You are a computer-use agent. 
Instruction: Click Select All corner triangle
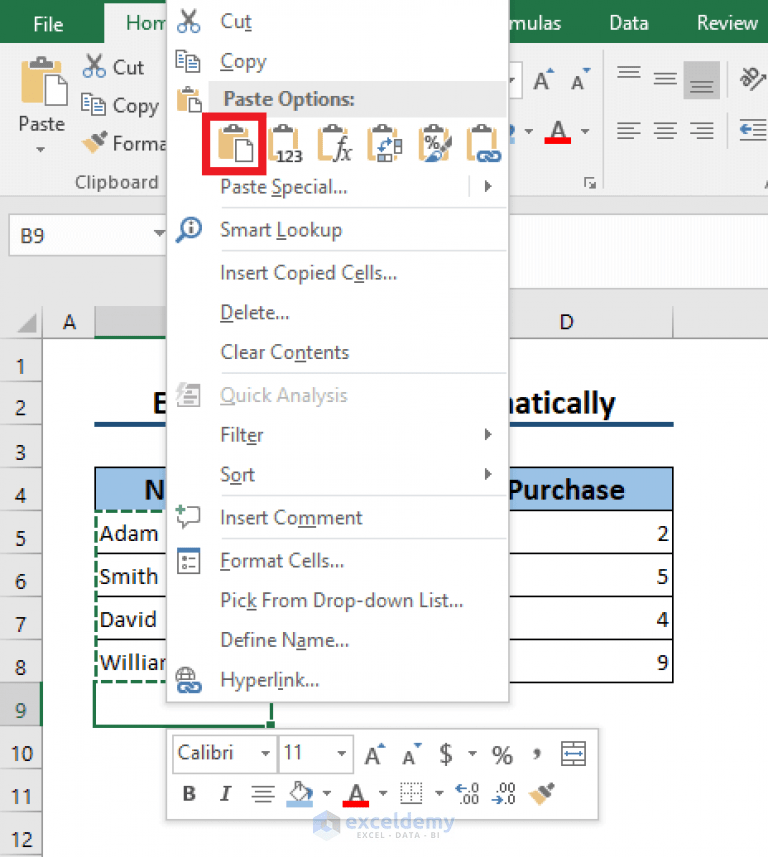point(26,322)
